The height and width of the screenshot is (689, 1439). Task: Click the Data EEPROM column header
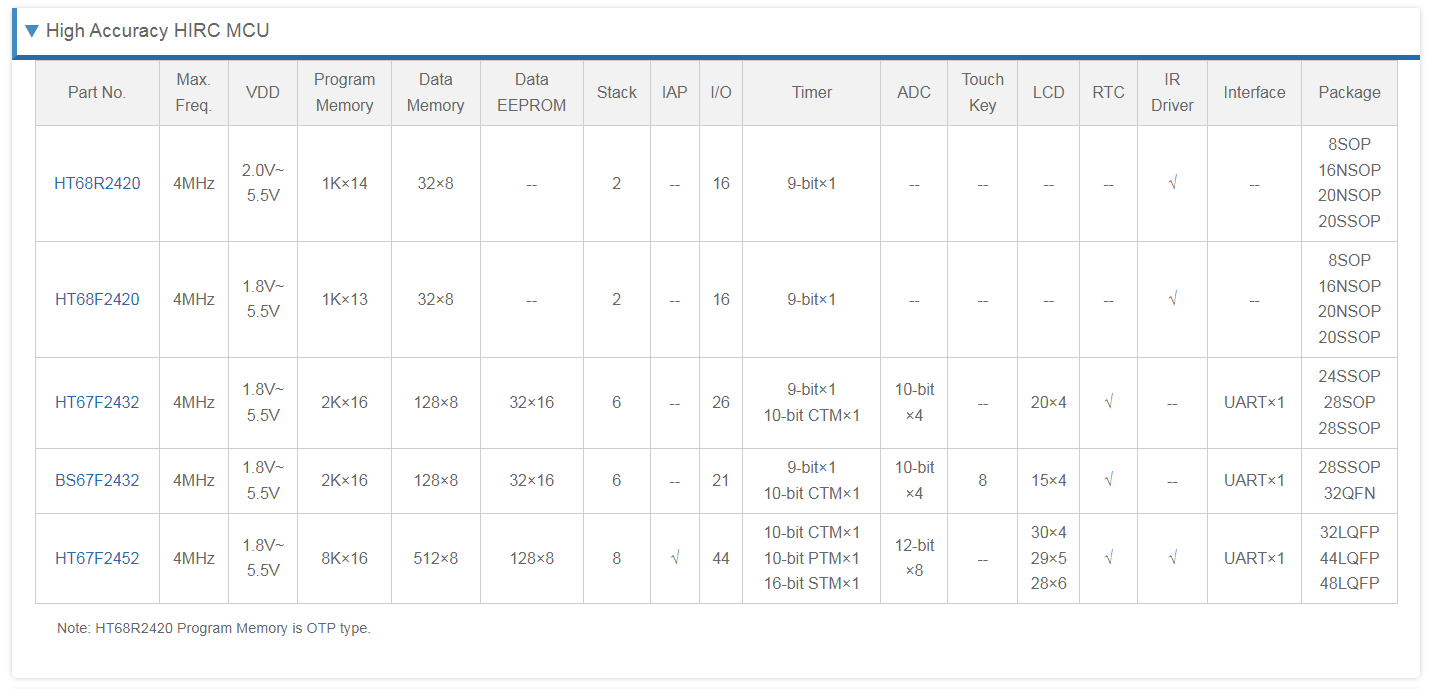coord(532,92)
